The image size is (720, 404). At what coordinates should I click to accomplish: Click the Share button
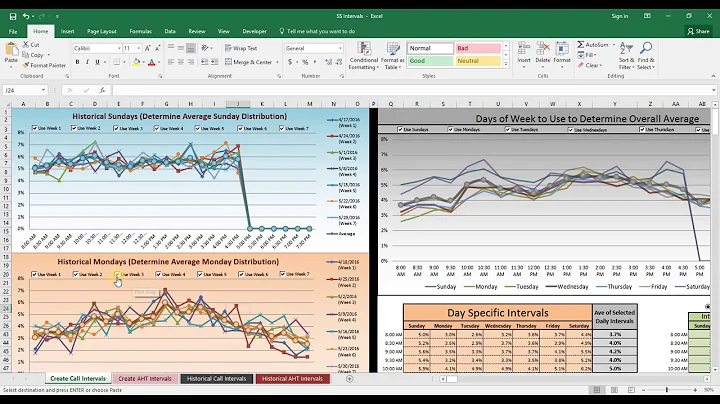coord(698,31)
